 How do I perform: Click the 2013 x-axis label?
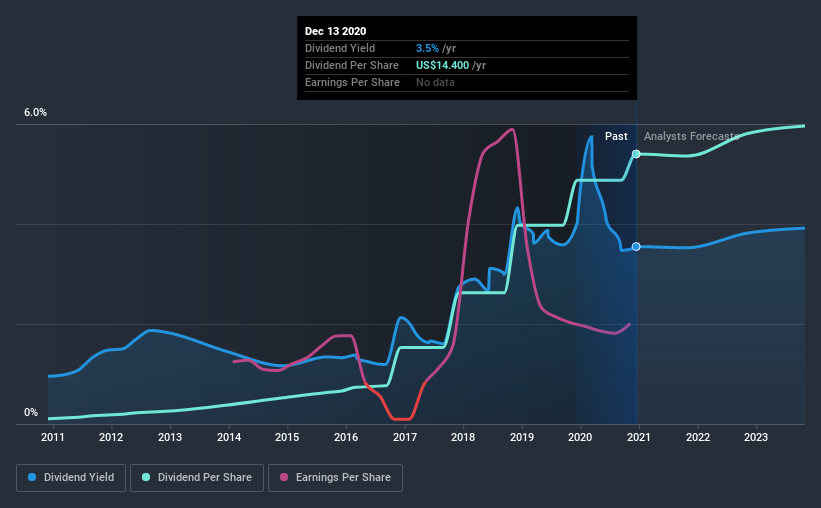coord(170,437)
